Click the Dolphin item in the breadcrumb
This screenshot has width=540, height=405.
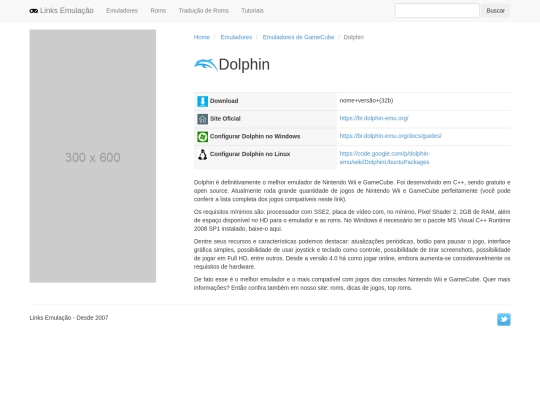pyautogui.click(x=354, y=37)
